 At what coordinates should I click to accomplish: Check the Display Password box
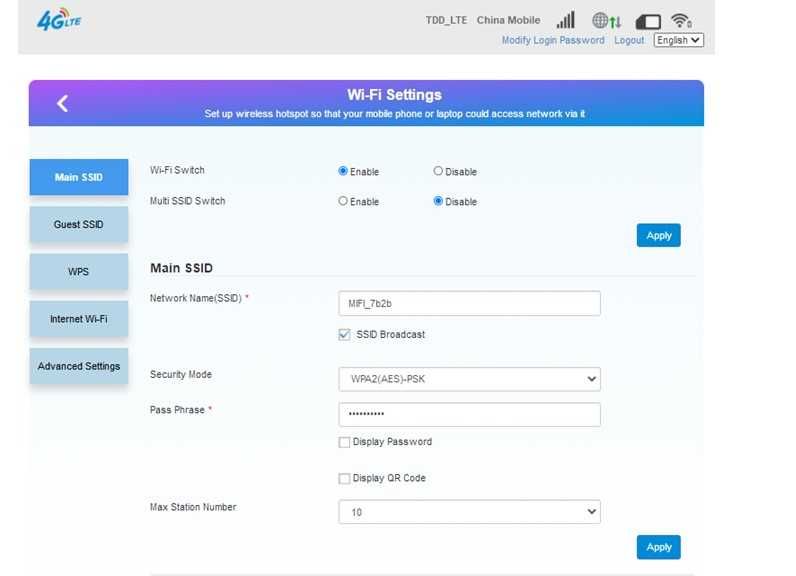(344, 442)
